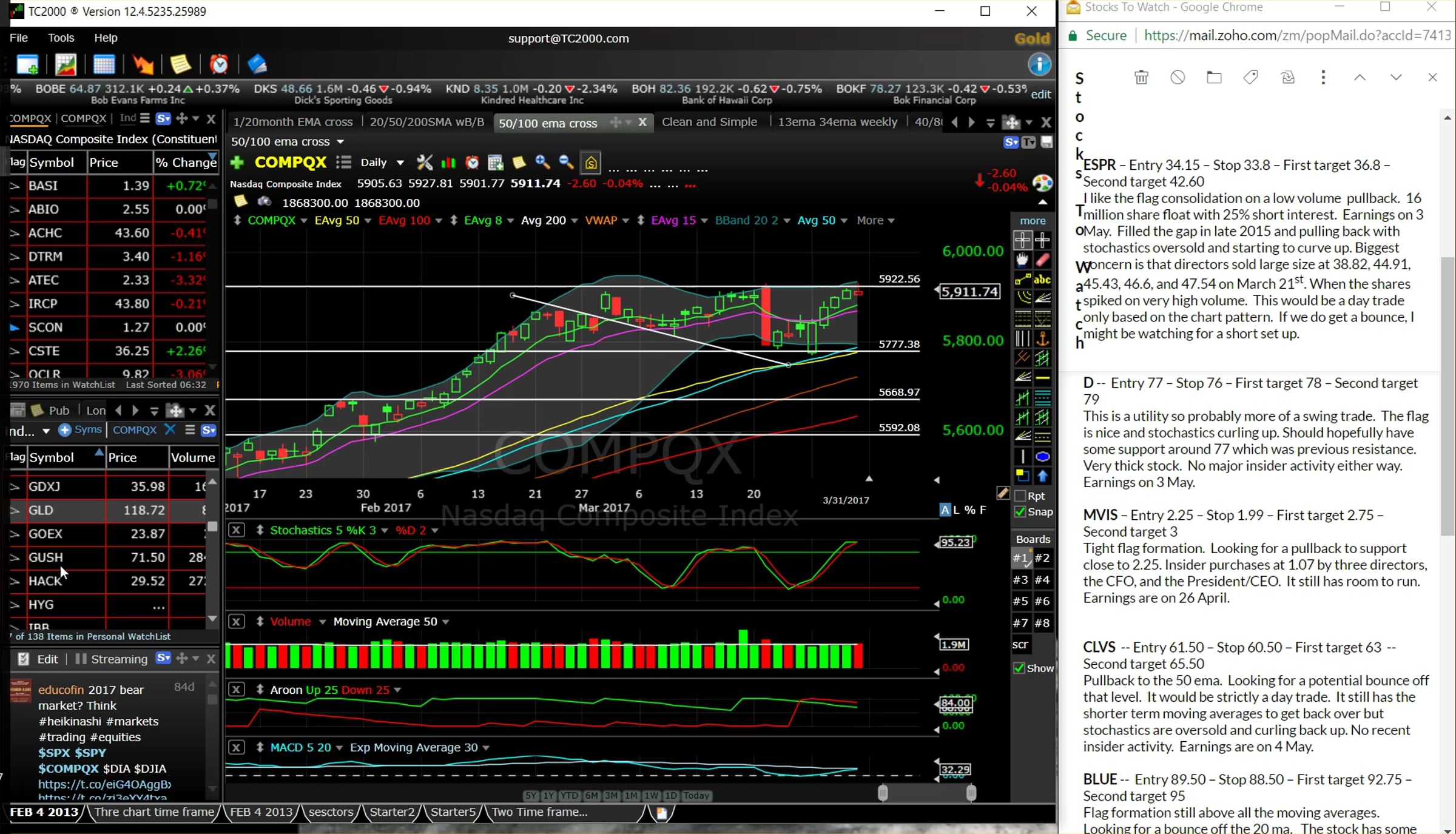Select the trendline drawing tool

click(1023, 280)
